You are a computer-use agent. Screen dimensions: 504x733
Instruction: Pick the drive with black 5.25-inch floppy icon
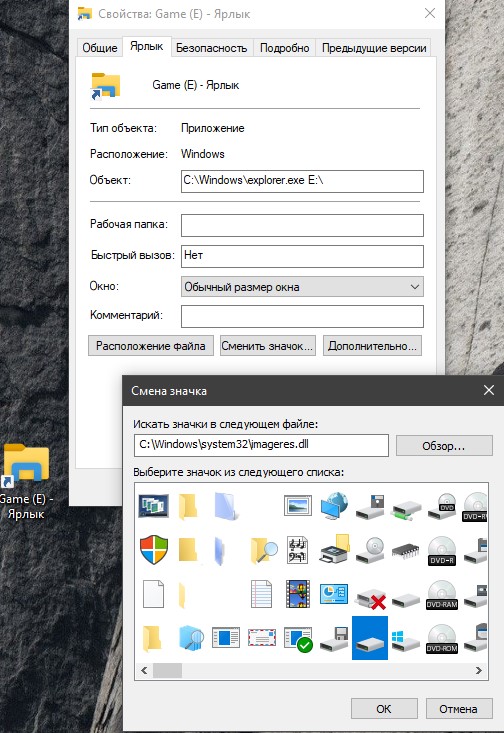[x=370, y=507]
